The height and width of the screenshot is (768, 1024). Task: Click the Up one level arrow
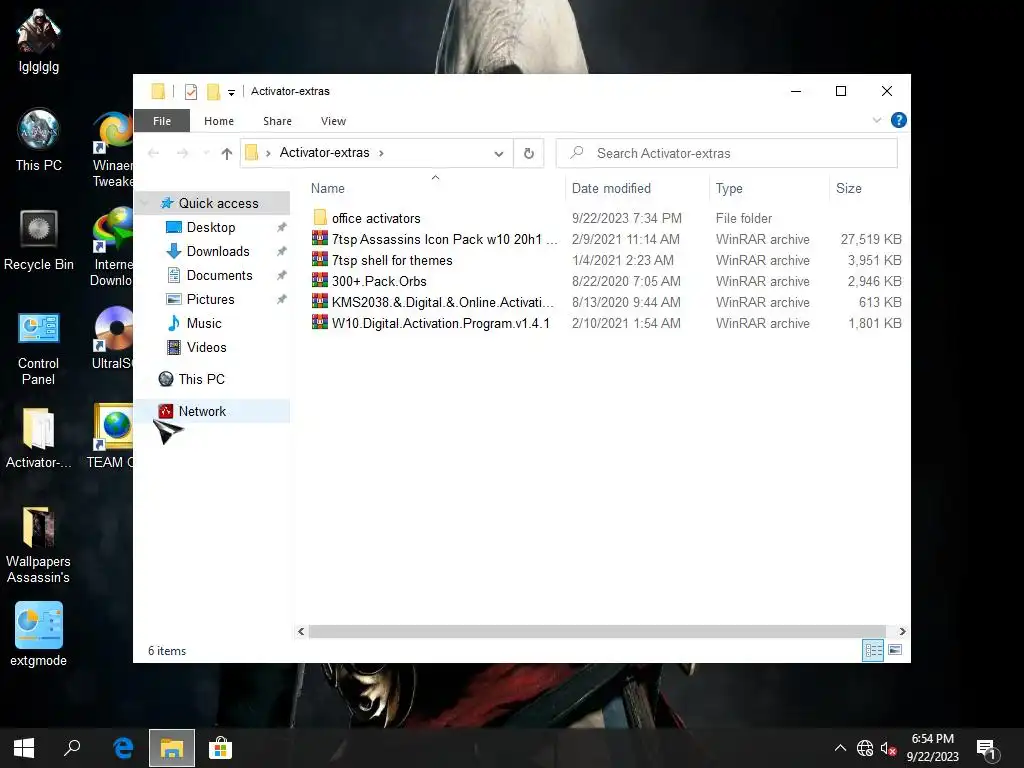coord(227,153)
